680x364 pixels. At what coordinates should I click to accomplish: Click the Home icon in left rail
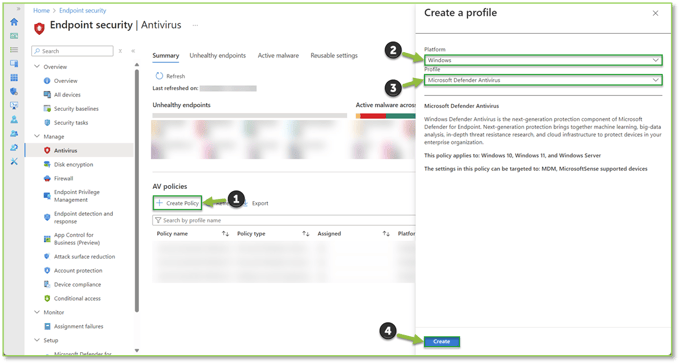pyautogui.click(x=14, y=22)
